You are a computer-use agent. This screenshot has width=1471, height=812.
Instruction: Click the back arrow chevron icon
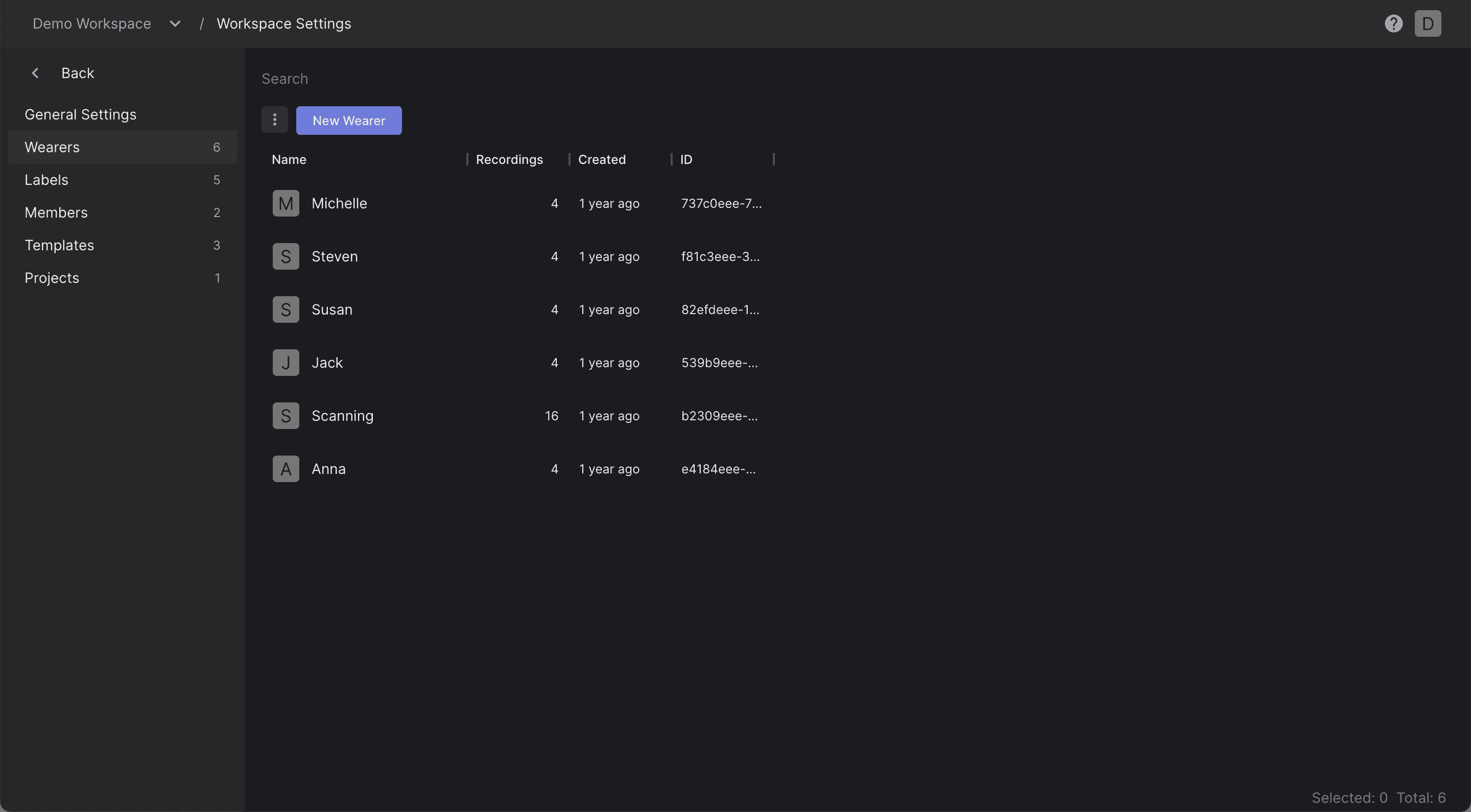pyautogui.click(x=35, y=73)
